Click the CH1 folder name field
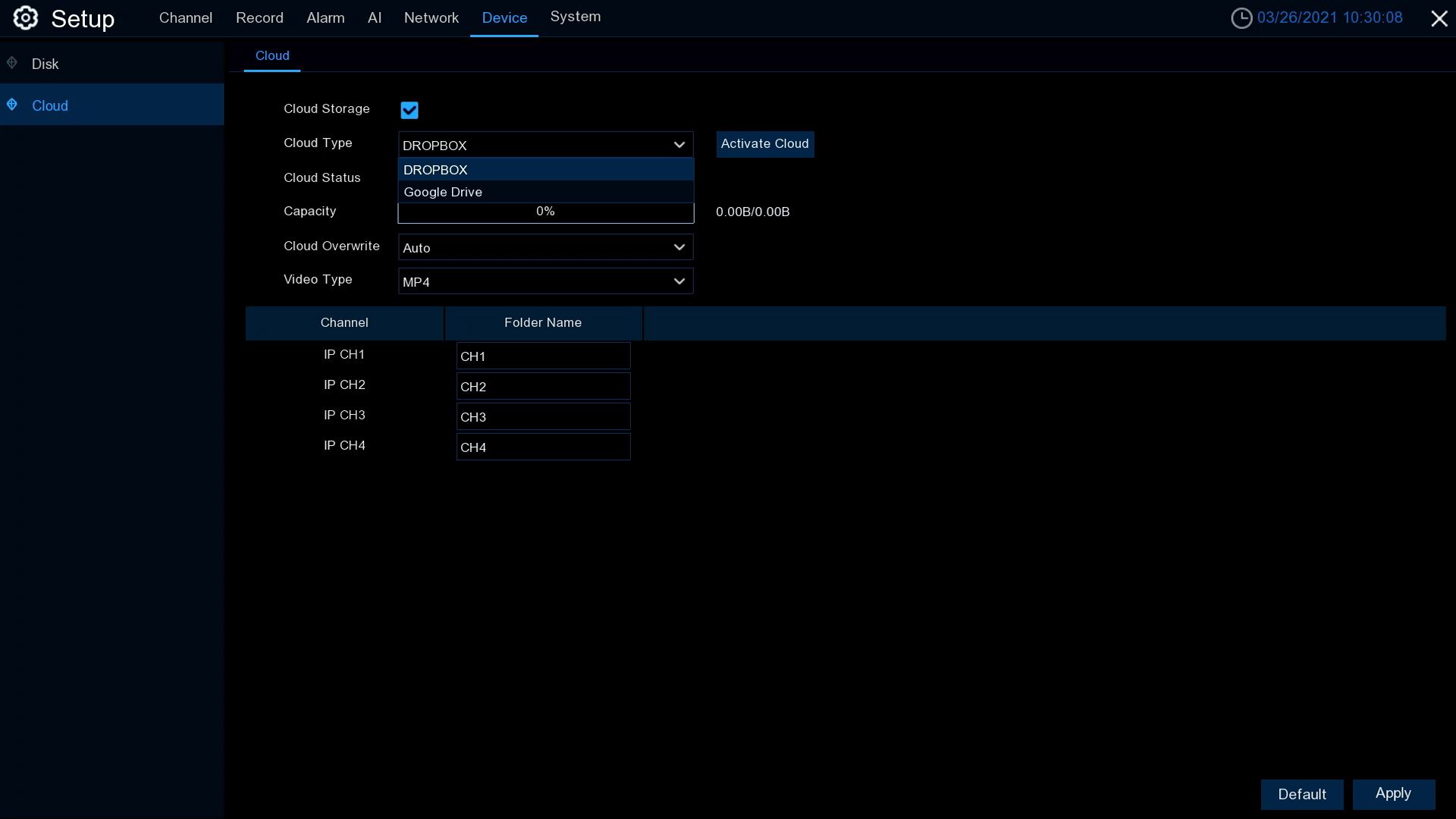Screen dimensions: 1456x819 coord(543,356)
